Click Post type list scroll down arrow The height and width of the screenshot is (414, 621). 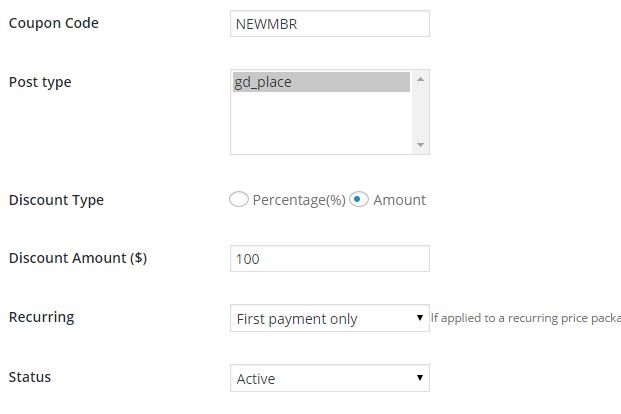[421, 145]
